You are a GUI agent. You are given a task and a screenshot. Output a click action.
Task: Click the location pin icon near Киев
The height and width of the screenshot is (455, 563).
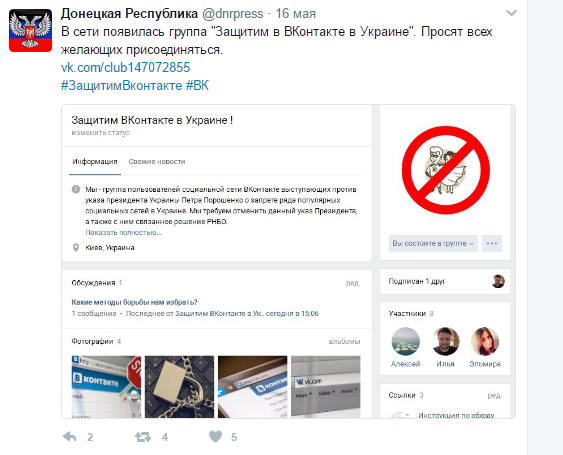pyautogui.click(x=76, y=247)
